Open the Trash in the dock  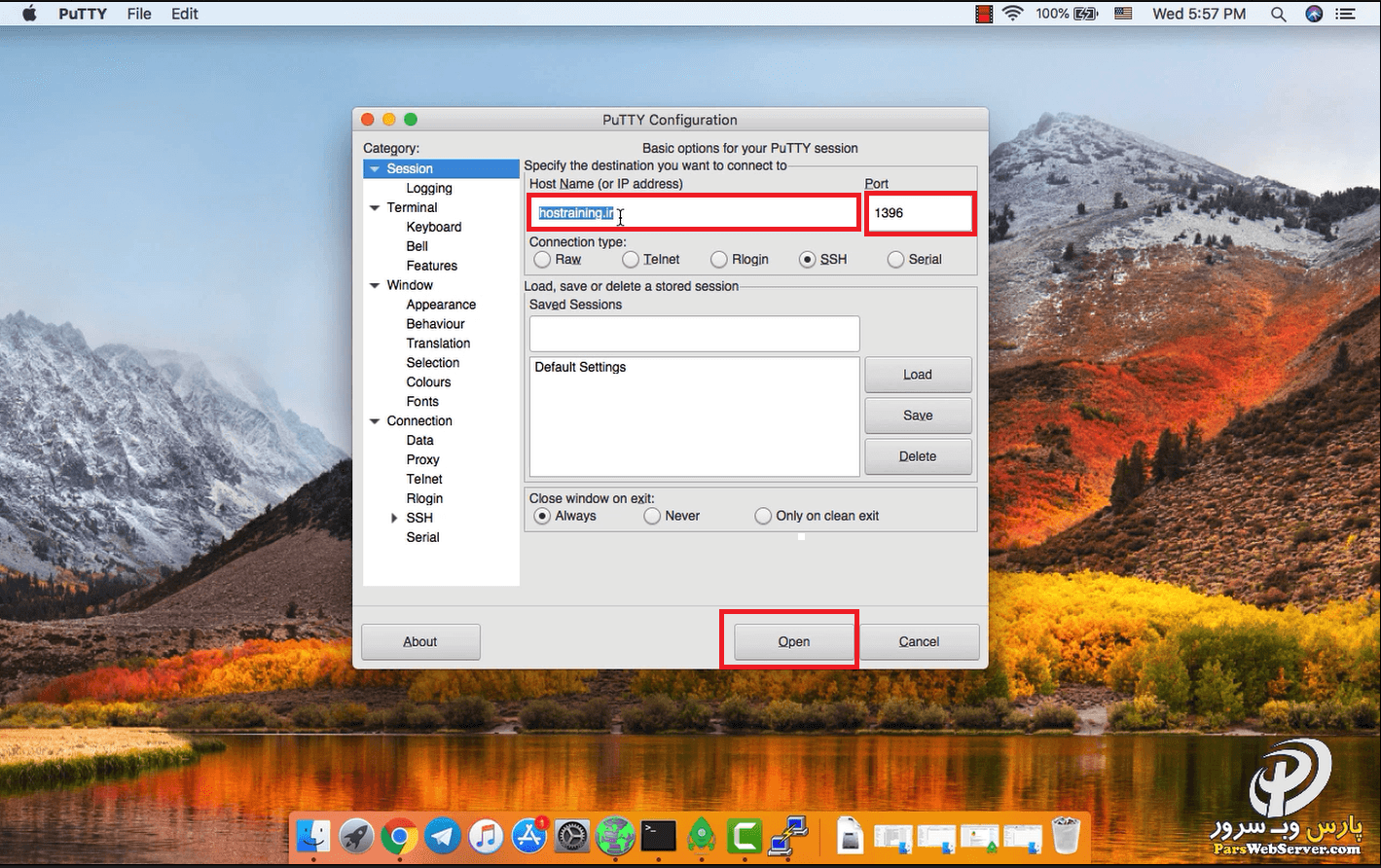click(x=1067, y=835)
